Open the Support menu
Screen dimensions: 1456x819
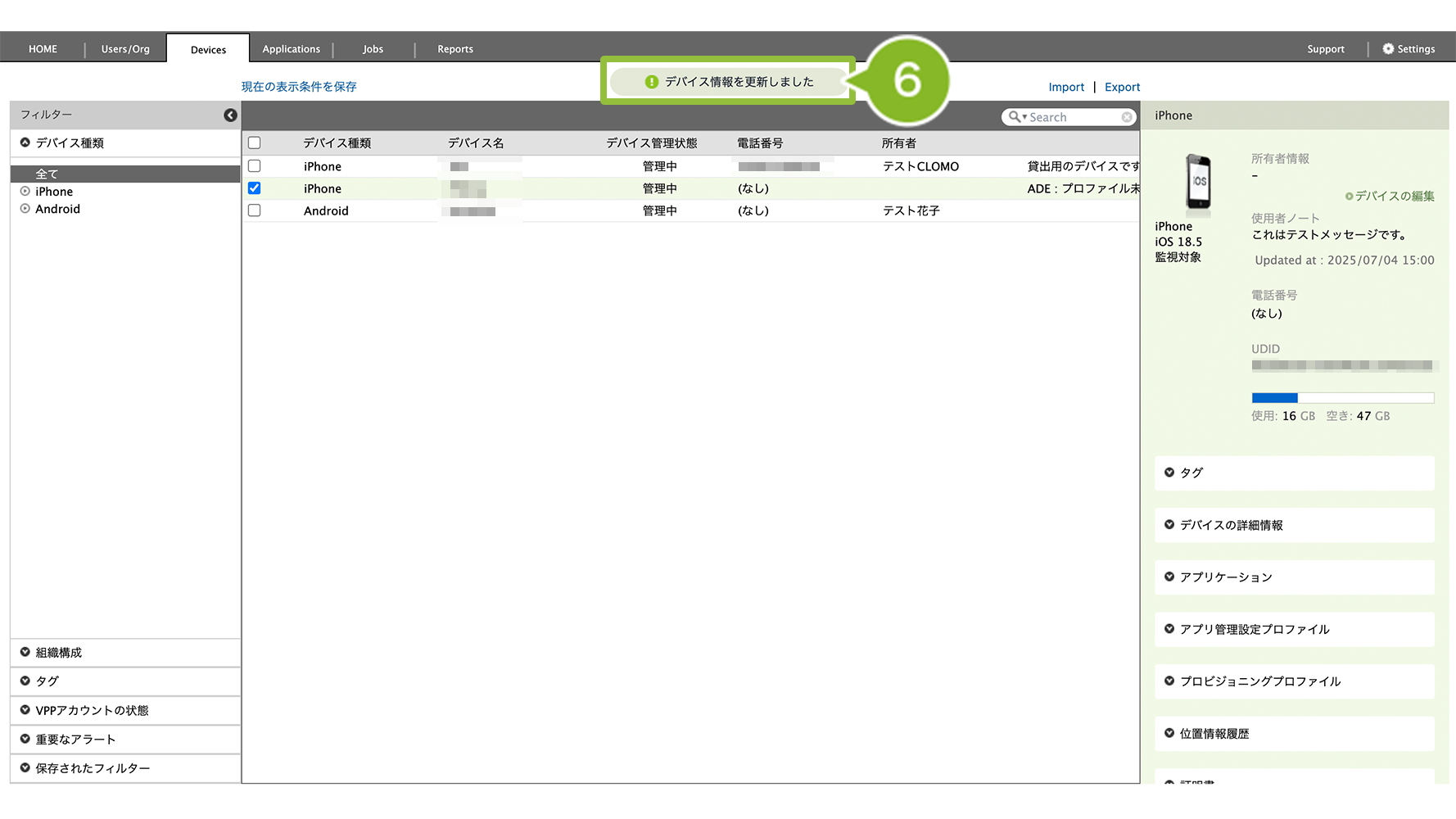(1326, 49)
